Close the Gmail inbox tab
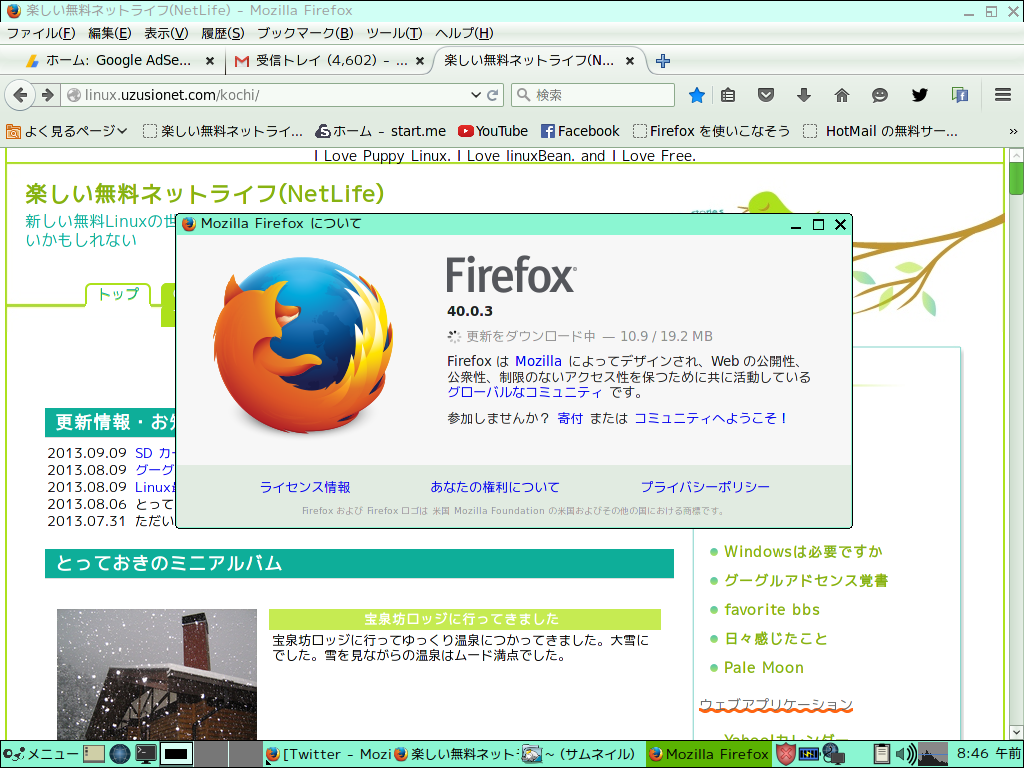The image size is (1024, 768). click(420, 61)
